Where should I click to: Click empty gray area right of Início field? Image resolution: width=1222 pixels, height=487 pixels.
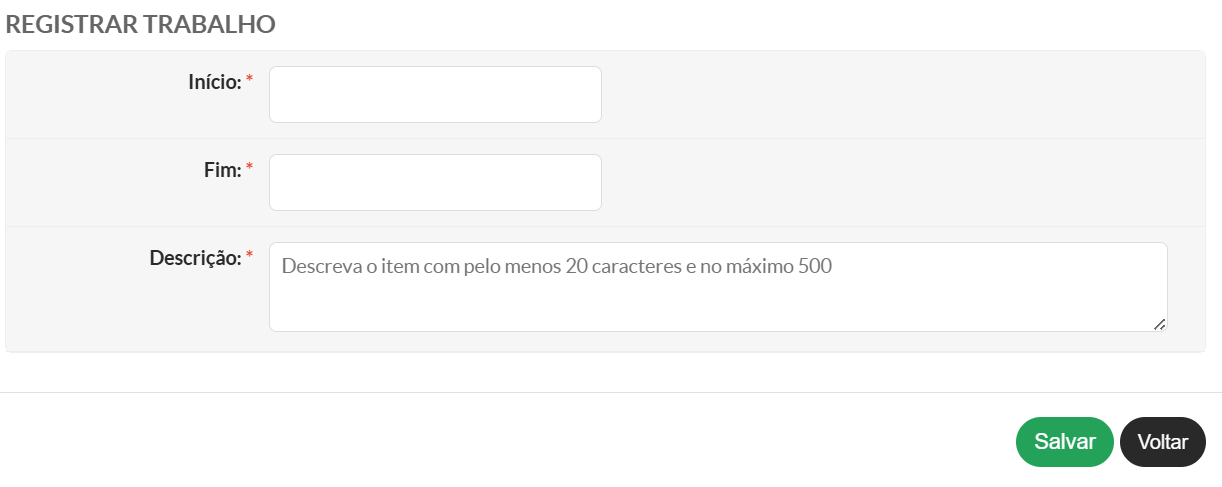click(x=900, y=95)
